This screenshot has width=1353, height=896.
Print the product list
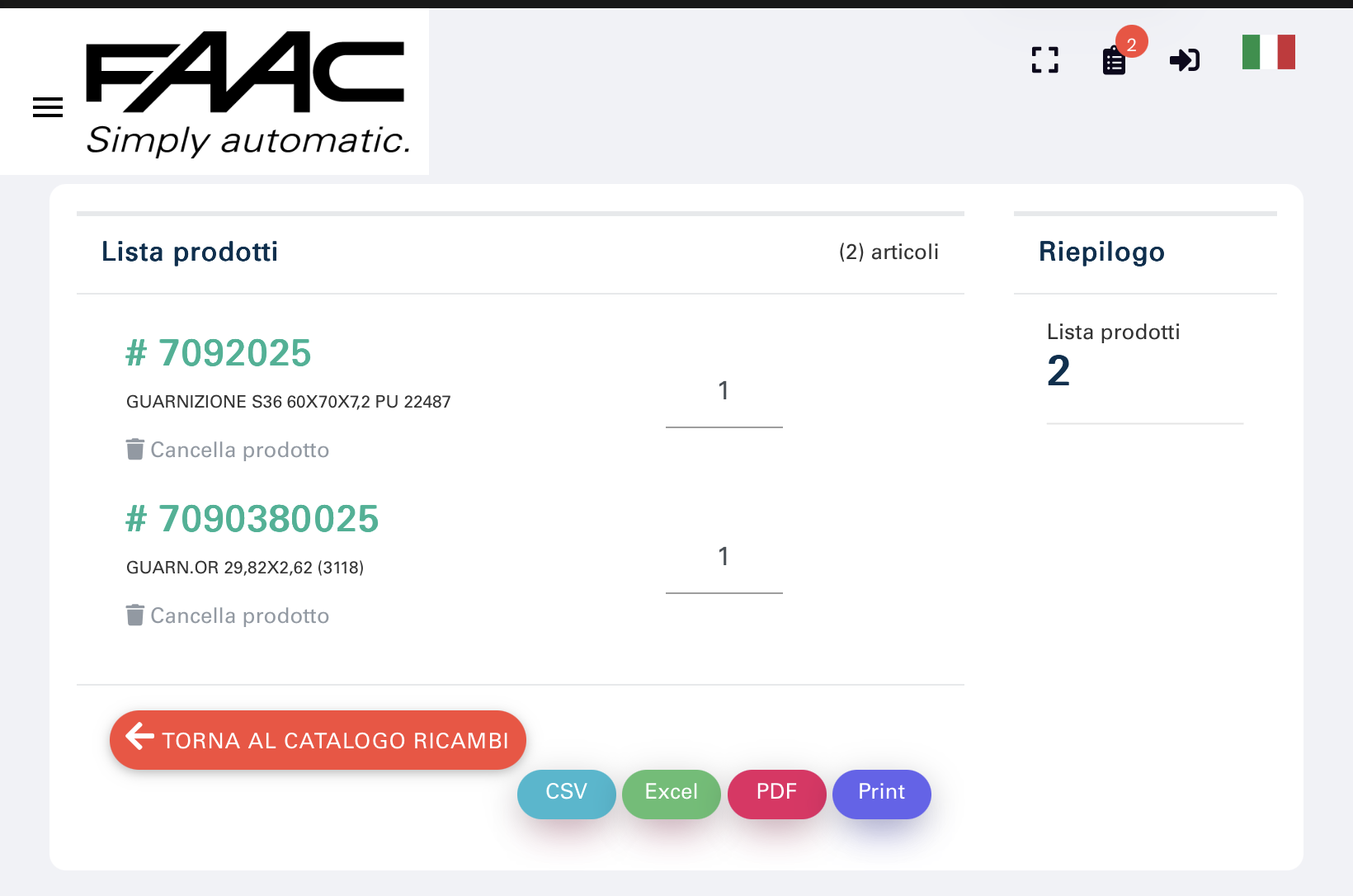(x=881, y=793)
